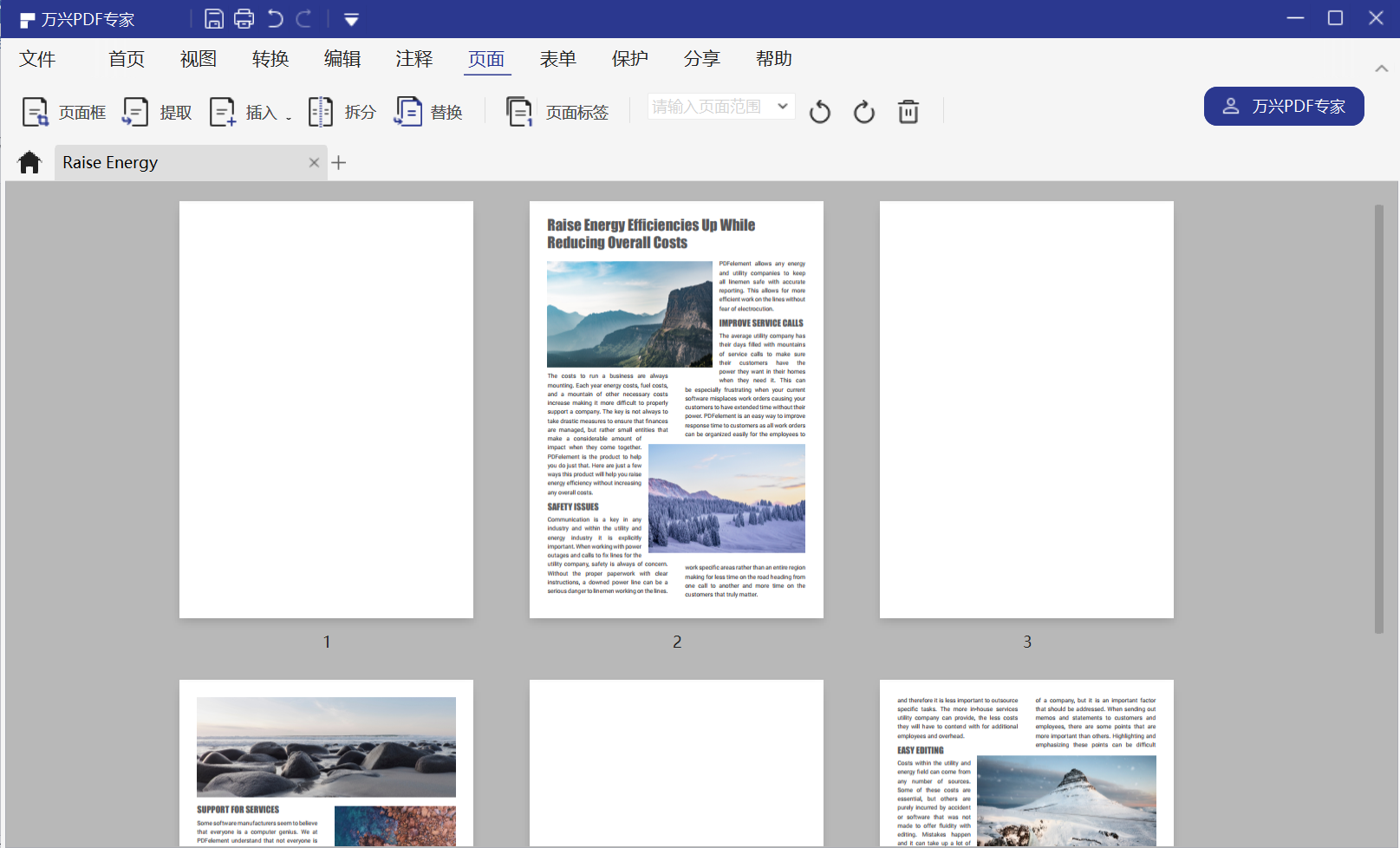Viewport: 1400px width, 848px height.
Task: Switch to the 编辑 tab
Action: [342, 58]
